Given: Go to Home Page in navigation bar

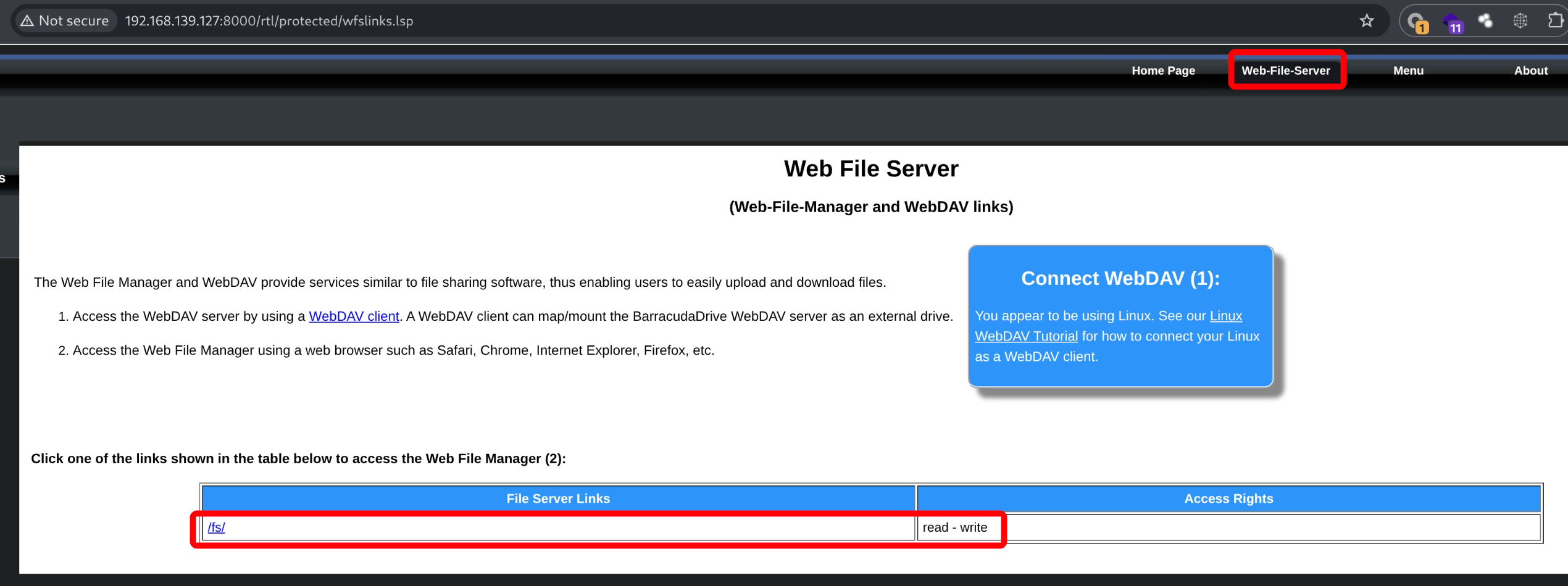Looking at the screenshot, I should point(1163,71).
